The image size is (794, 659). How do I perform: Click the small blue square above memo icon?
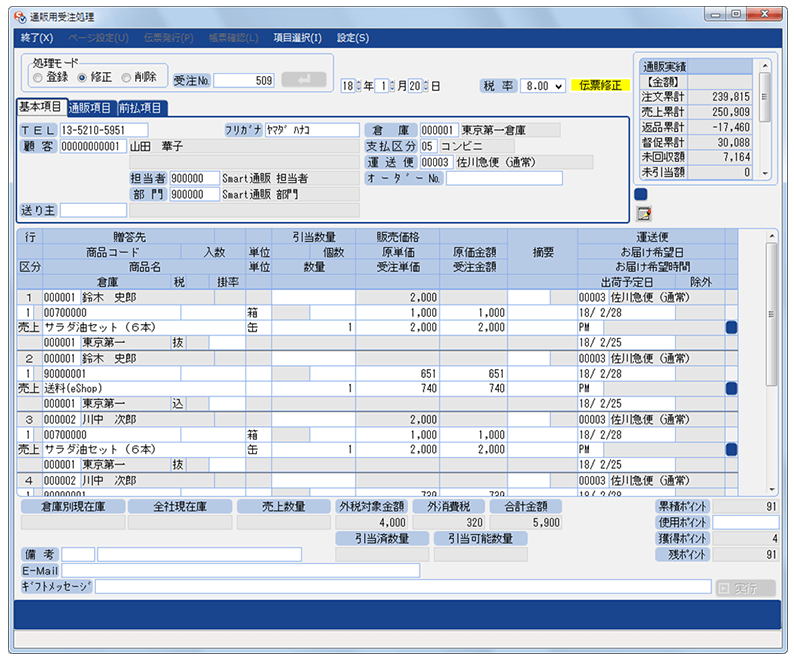pyautogui.click(x=641, y=194)
